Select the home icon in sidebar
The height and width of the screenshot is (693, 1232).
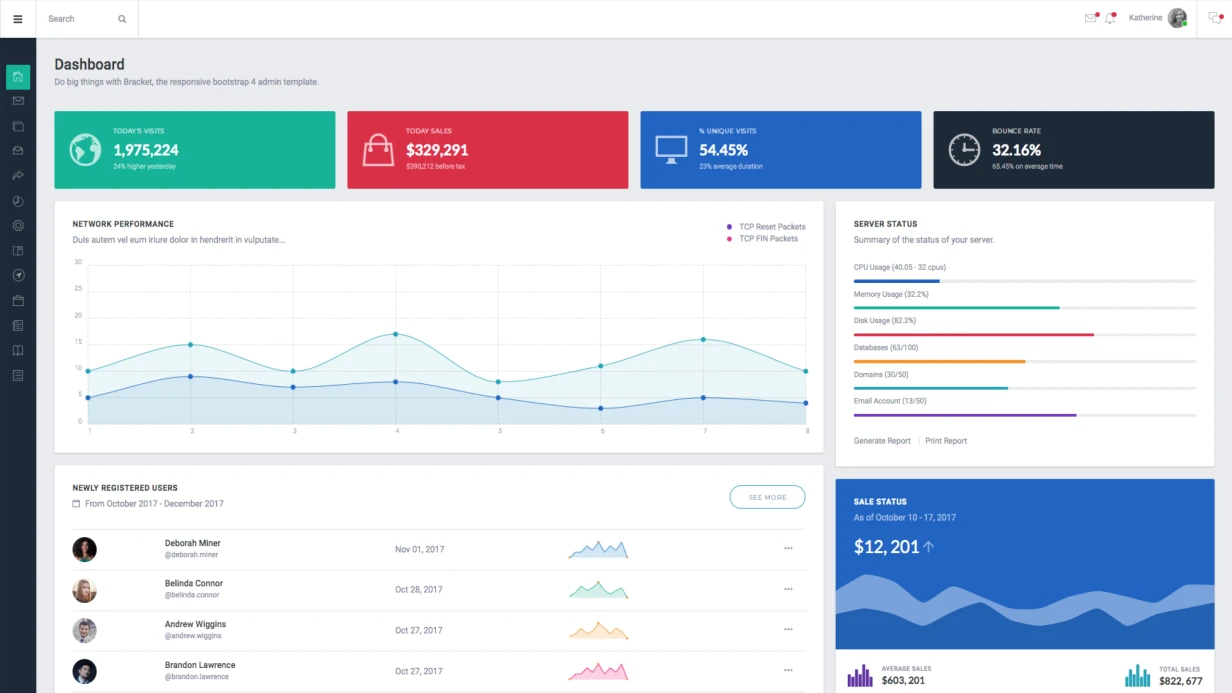tap(18, 77)
